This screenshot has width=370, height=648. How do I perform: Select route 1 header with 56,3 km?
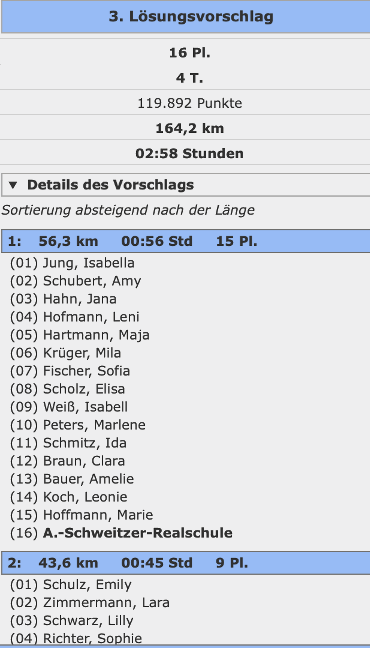point(186,241)
